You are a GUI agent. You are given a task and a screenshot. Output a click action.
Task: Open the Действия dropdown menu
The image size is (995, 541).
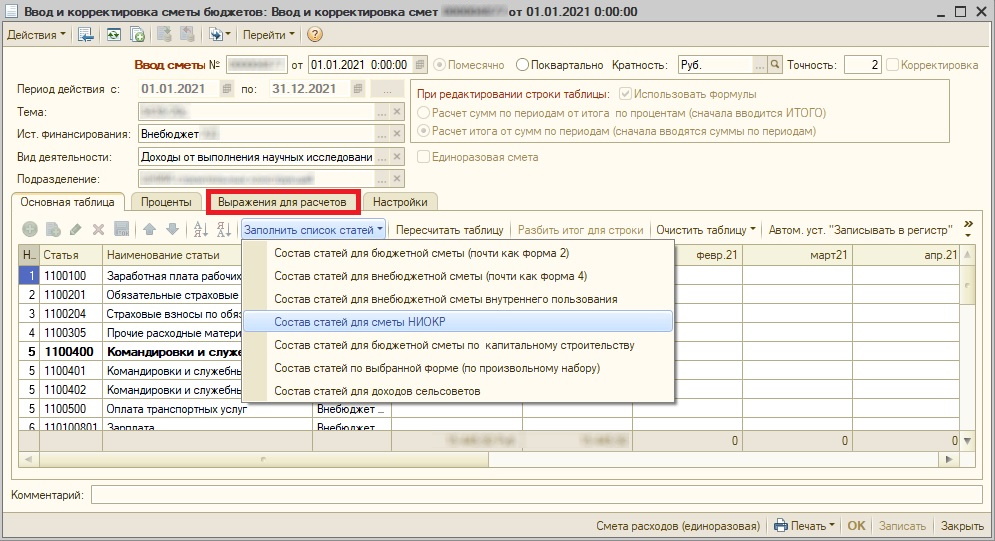(36, 35)
